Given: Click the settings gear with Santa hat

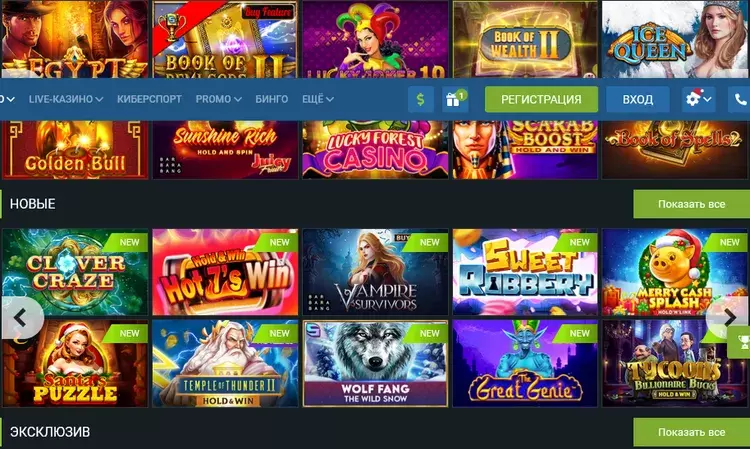Looking at the screenshot, I should pos(698,99).
